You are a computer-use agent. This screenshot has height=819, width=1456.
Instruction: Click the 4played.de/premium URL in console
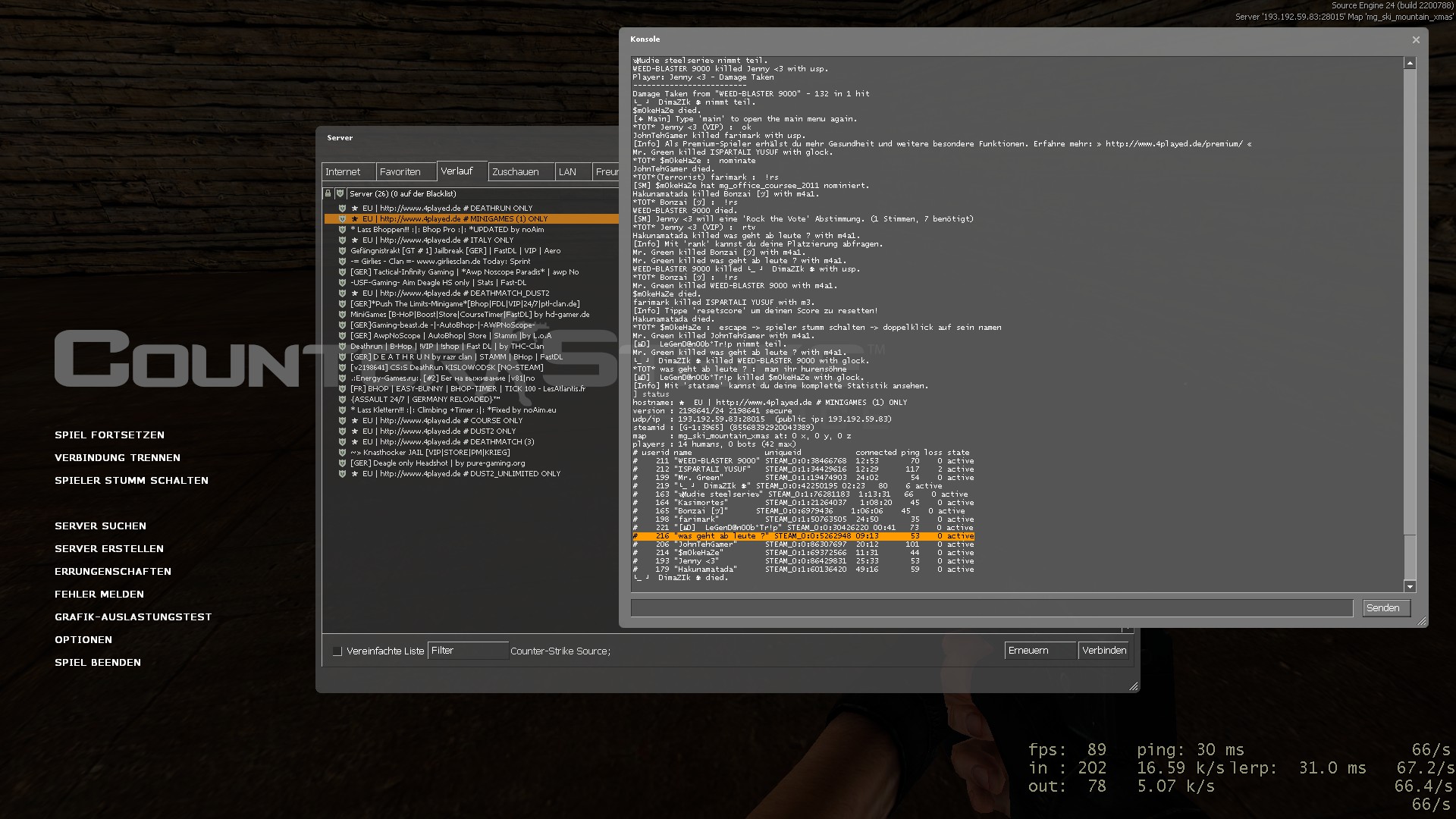click(1174, 144)
